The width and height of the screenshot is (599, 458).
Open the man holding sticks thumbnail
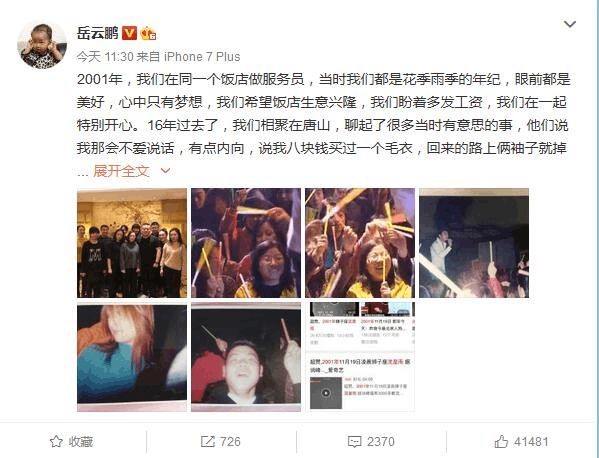click(246, 357)
